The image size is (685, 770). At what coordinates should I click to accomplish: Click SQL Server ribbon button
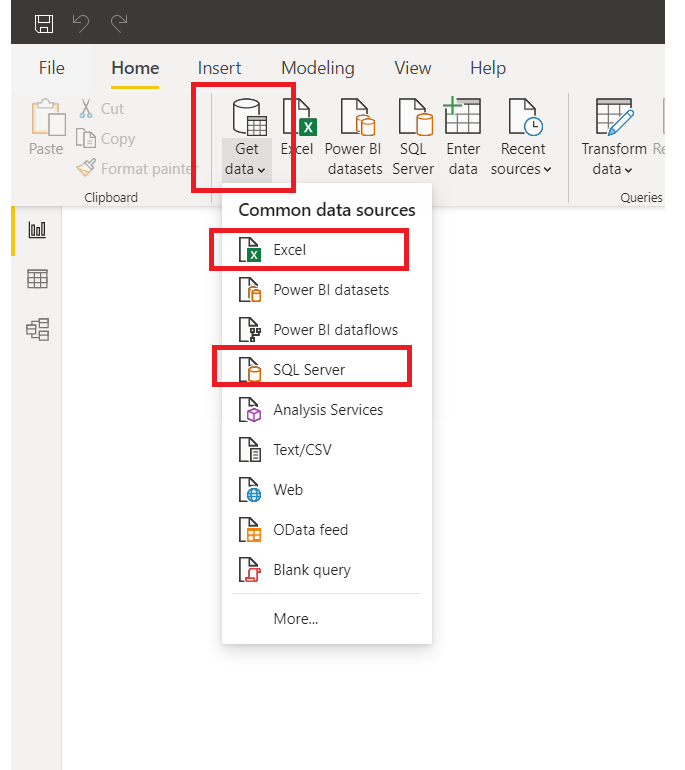click(x=413, y=138)
